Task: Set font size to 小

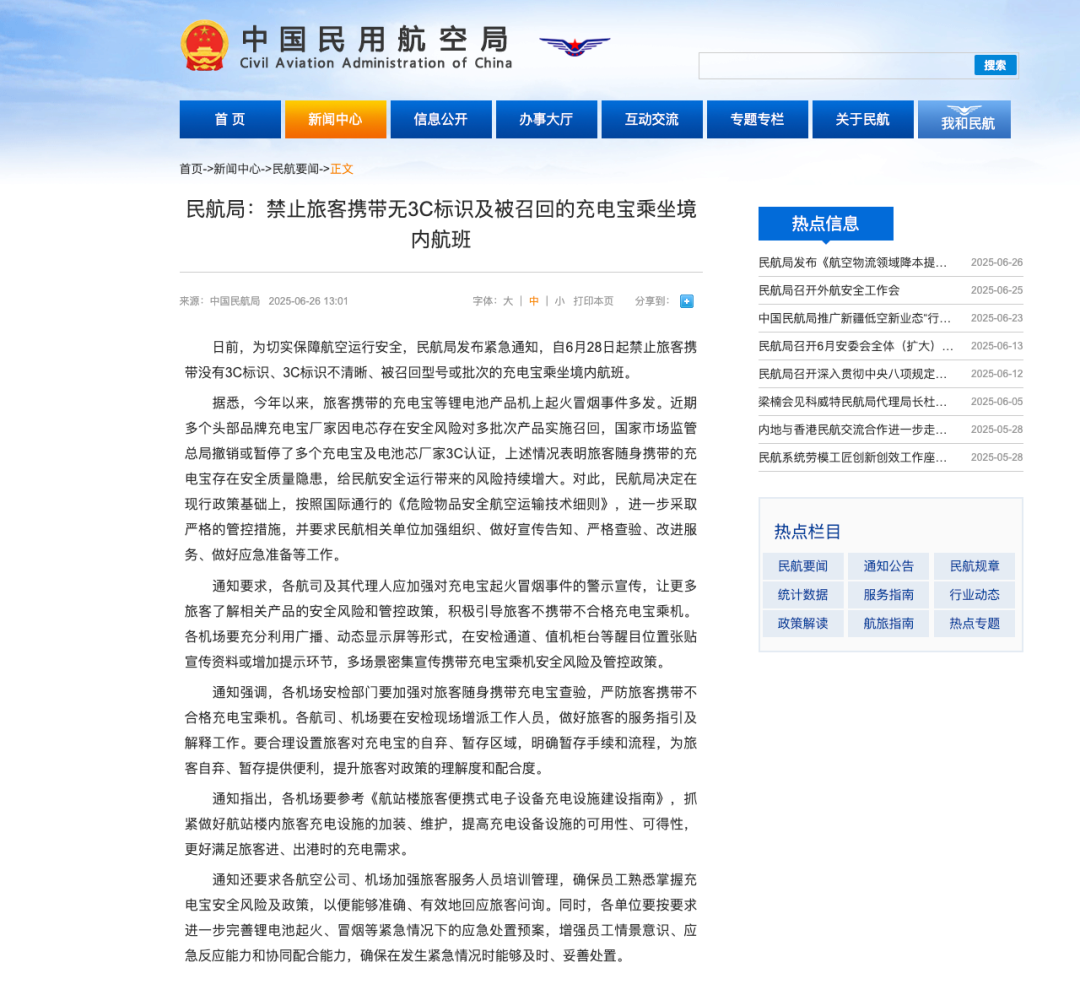Action: (x=559, y=301)
